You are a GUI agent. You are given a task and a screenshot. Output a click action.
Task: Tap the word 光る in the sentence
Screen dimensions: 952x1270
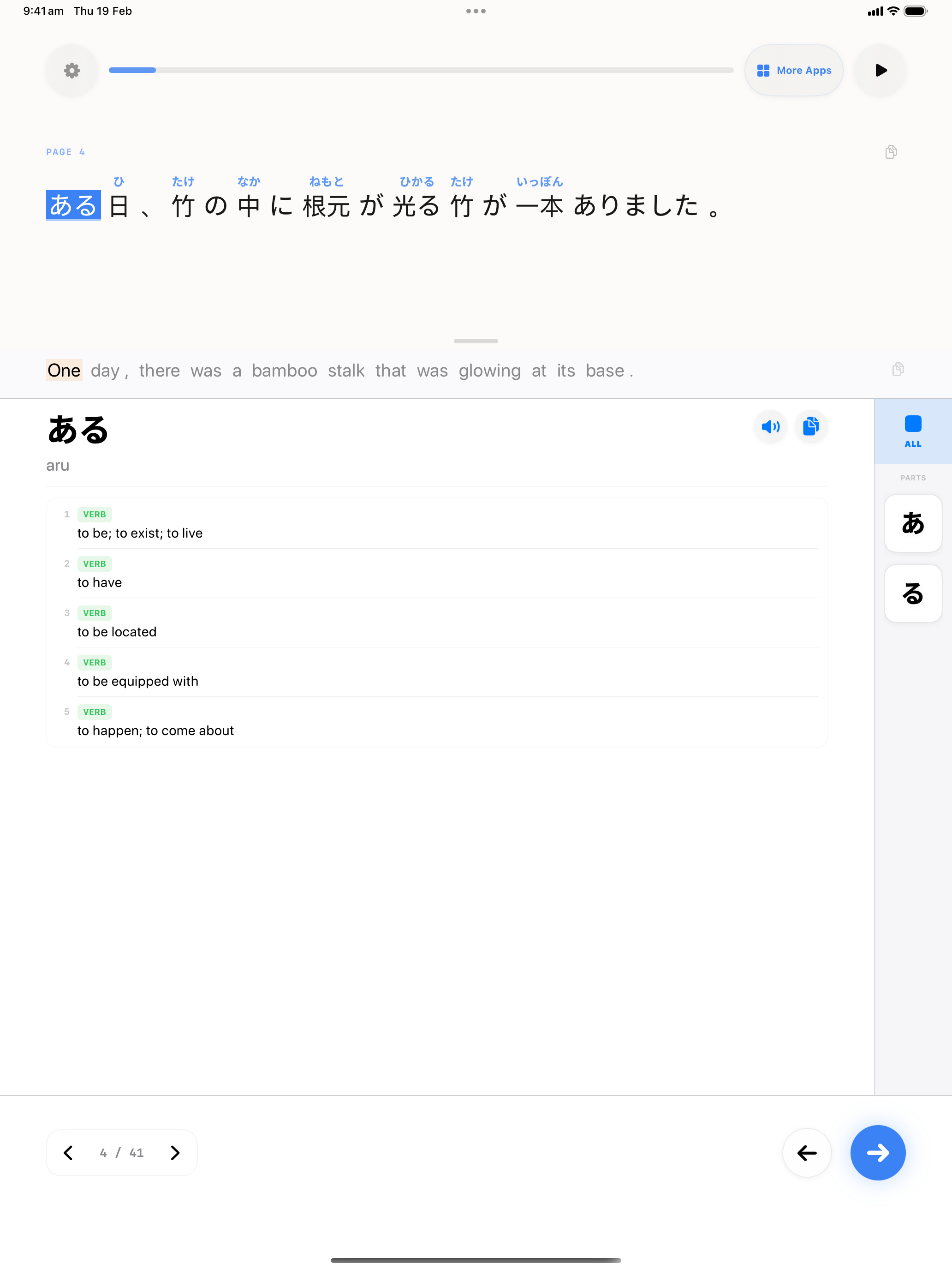click(416, 206)
